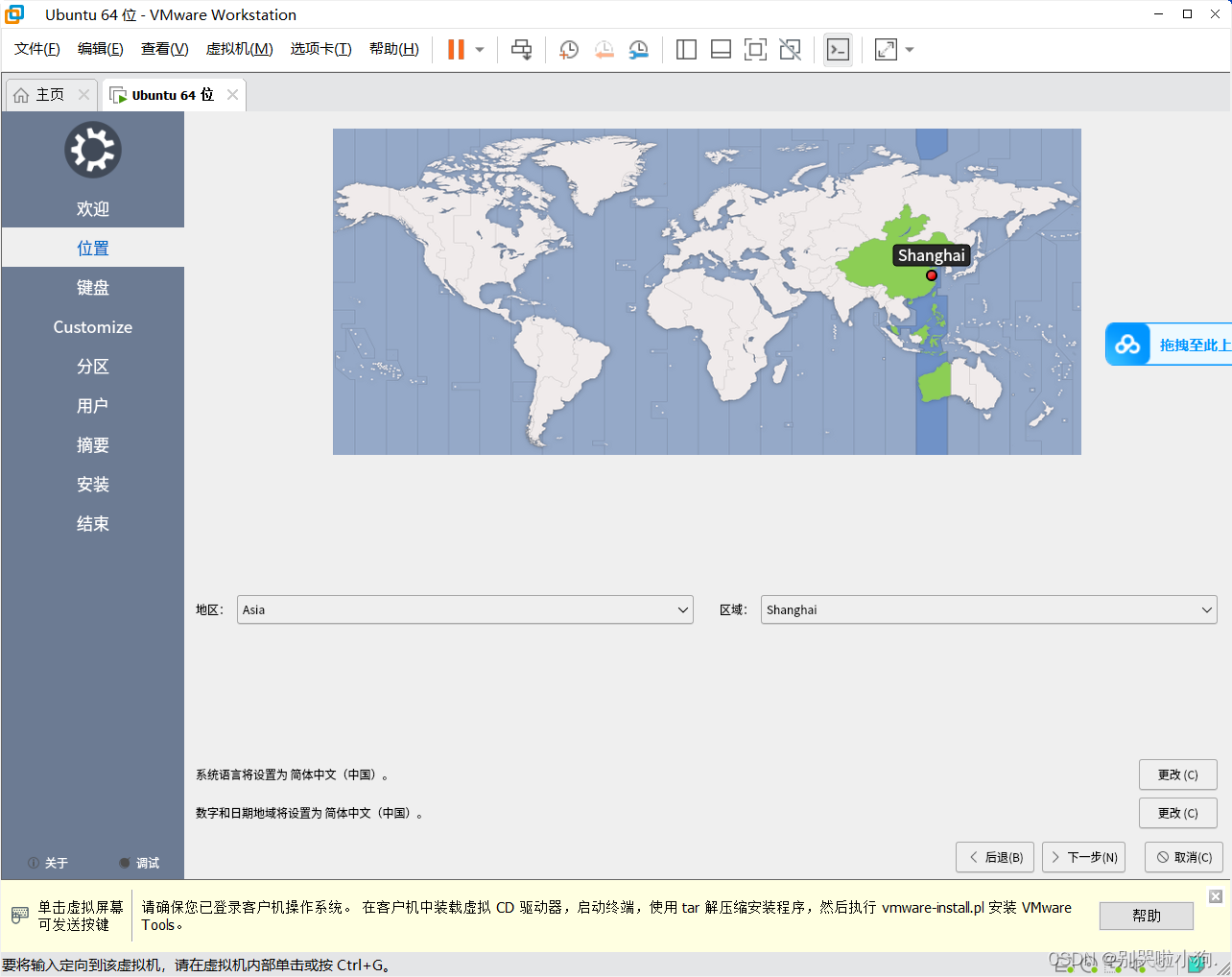
Task: Dismiss the yellow hint bar
Action: 1216,896
